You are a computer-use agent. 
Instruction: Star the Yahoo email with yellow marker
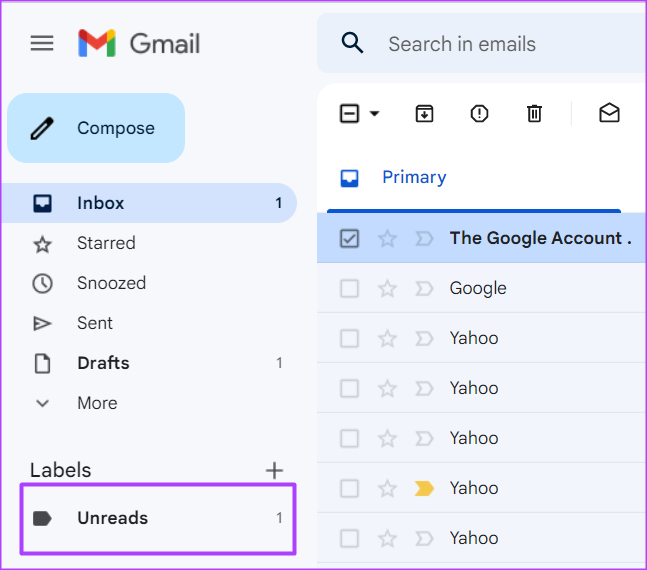387,488
